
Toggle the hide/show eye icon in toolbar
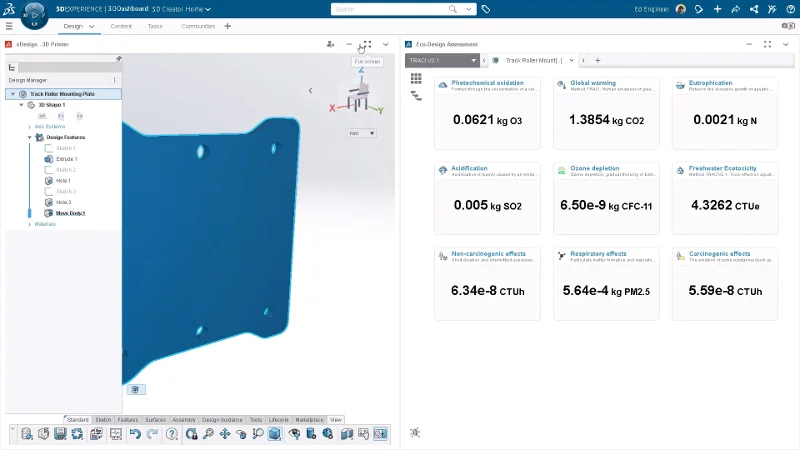294,434
